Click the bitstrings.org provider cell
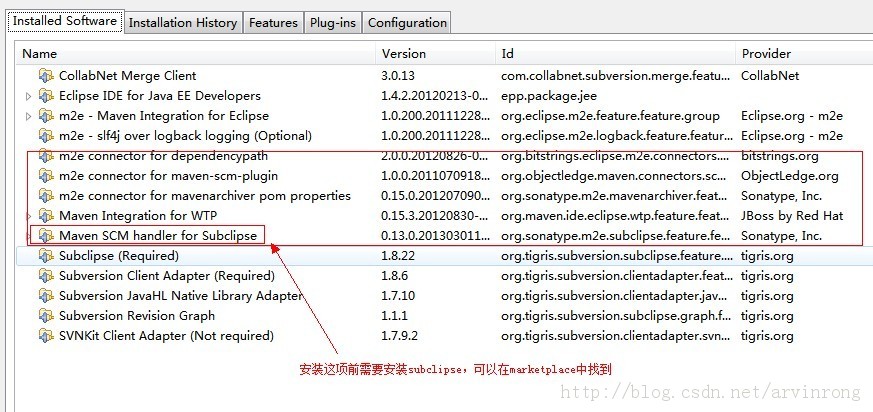 click(x=779, y=156)
